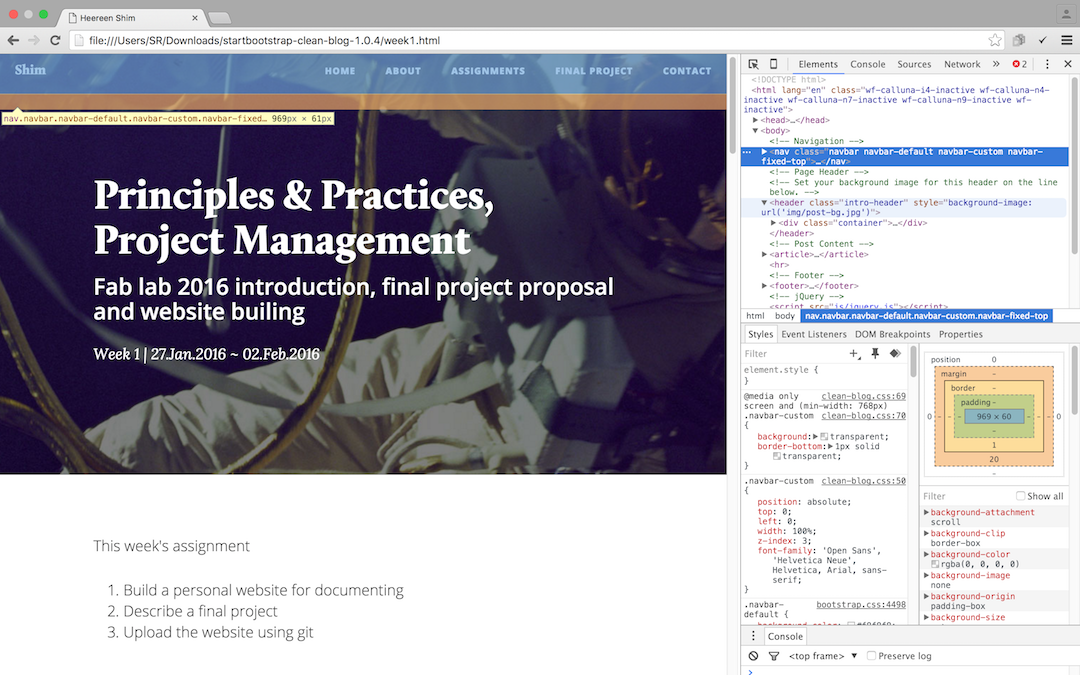Expand the background-color computed property
This screenshot has height=675, width=1080.
coord(926,554)
